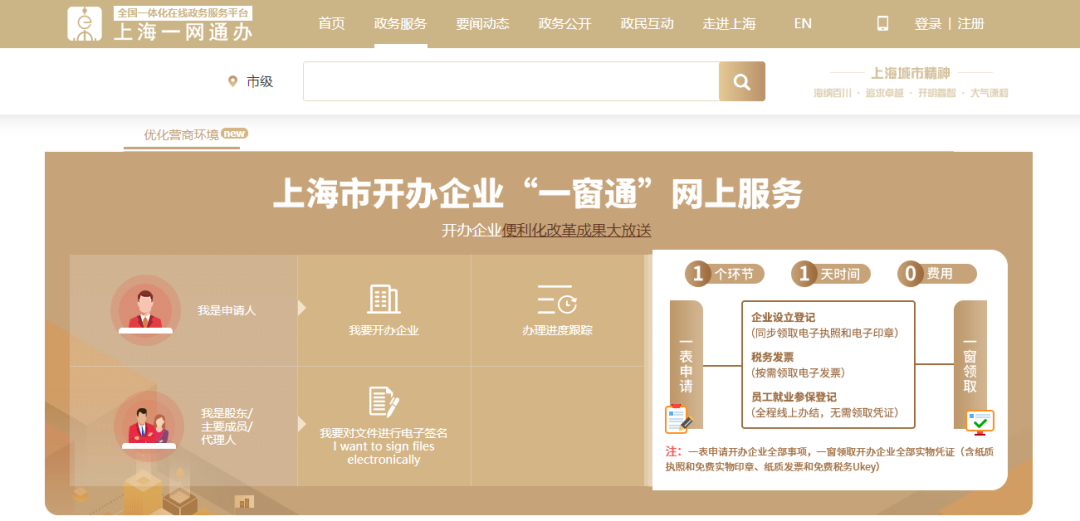This screenshot has width=1080, height=521.
Task: Click the progress tracking clock icon
Action: pyautogui.click(x=557, y=300)
